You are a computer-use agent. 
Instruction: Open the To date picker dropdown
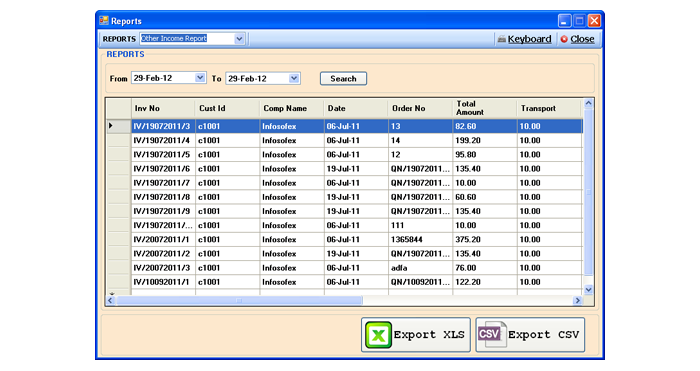pyautogui.click(x=294, y=78)
